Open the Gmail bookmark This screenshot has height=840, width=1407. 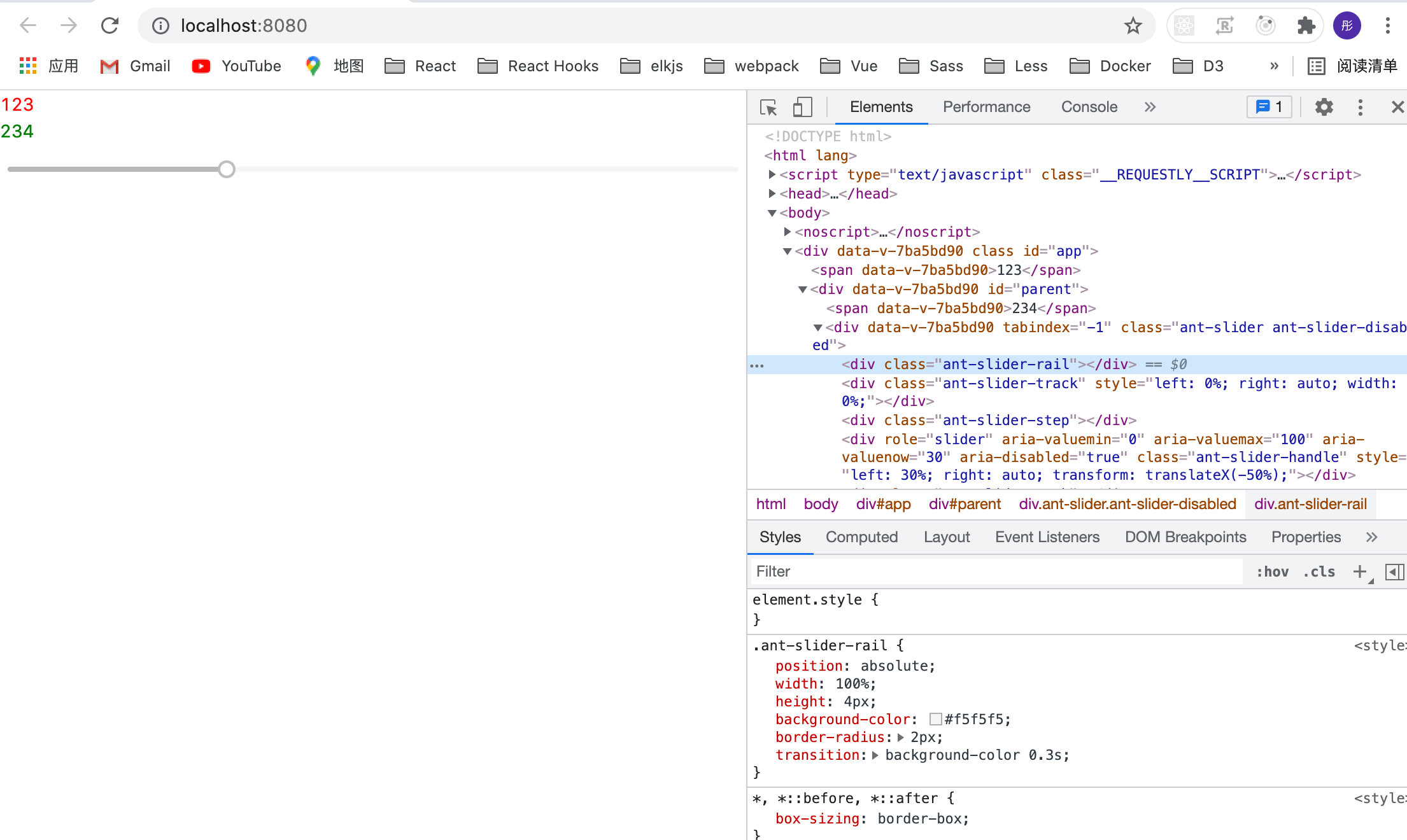(135, 66)
